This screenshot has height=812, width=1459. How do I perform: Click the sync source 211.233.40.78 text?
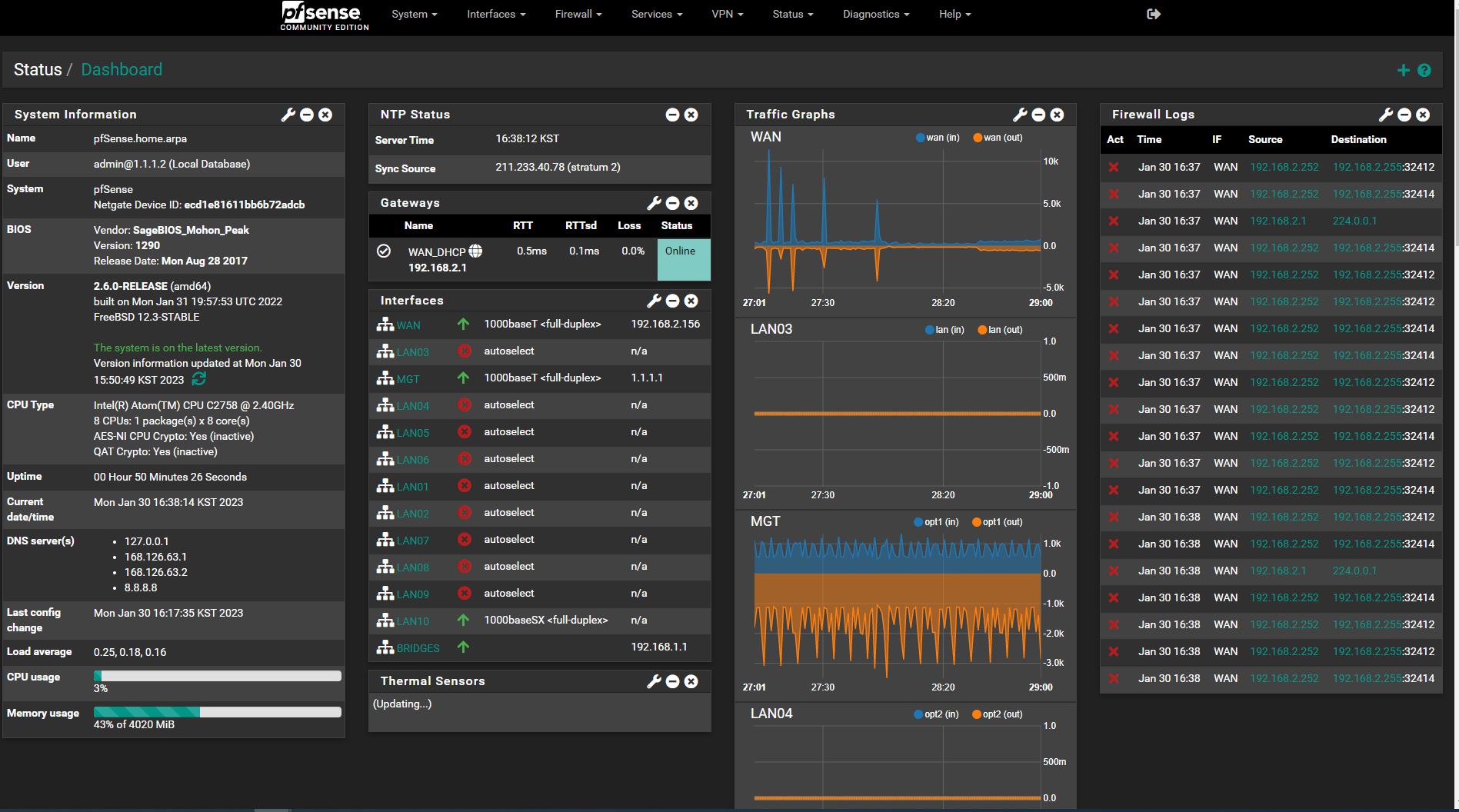[x=558, y=167]
